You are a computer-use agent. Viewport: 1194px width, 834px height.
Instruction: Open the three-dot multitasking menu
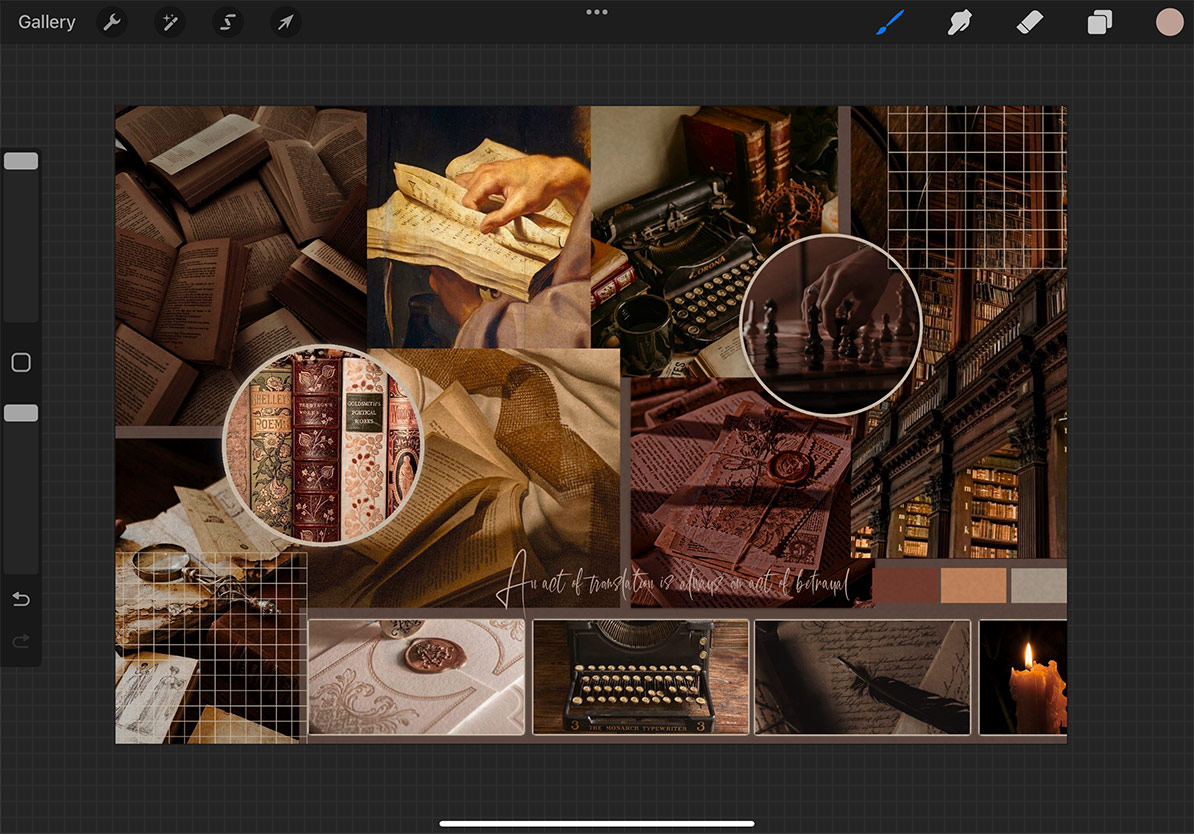[x=597, y=12]
